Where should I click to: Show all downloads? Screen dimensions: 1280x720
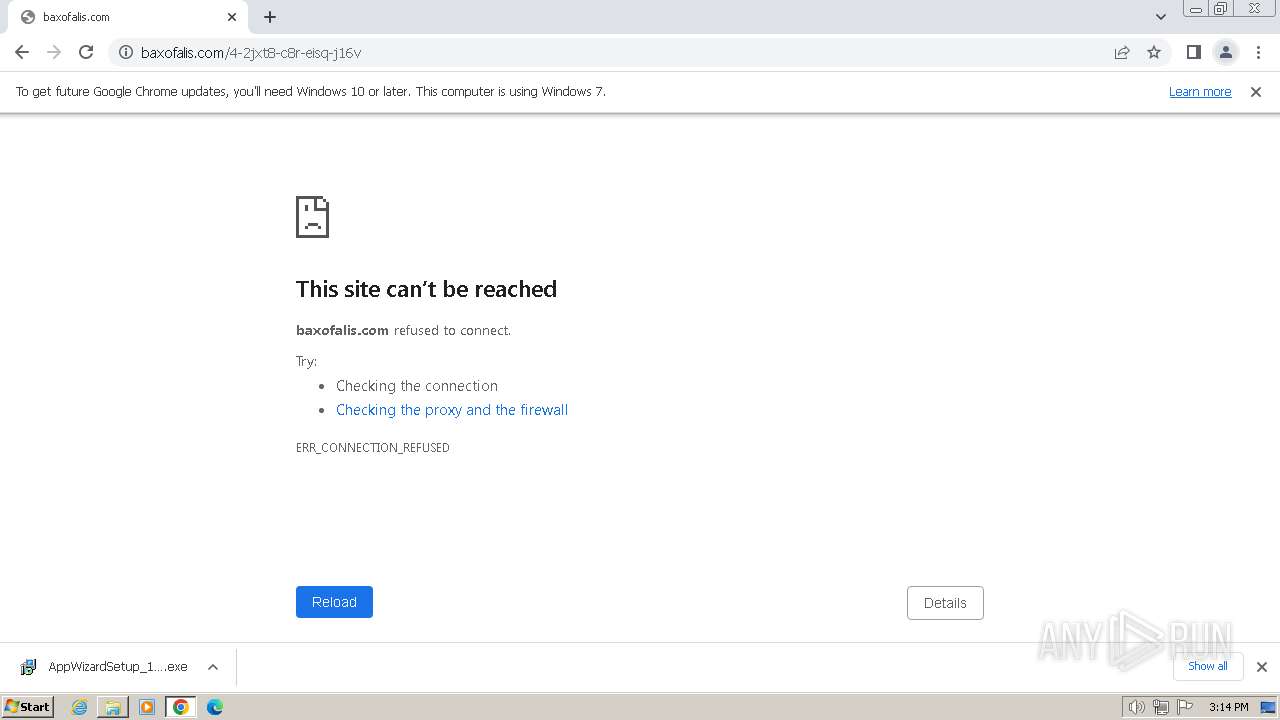(x=1208, y=666)
